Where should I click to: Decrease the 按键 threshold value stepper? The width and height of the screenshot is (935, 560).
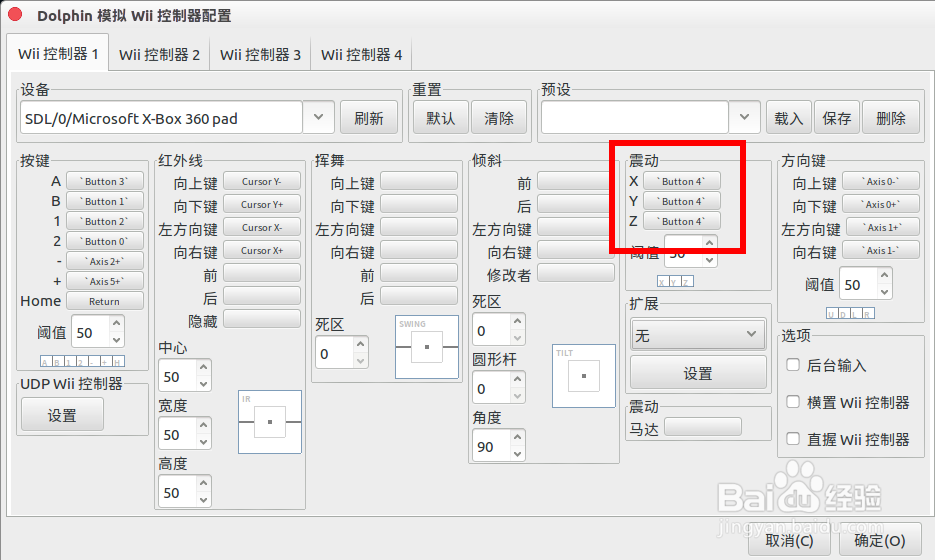coord(116,340)
